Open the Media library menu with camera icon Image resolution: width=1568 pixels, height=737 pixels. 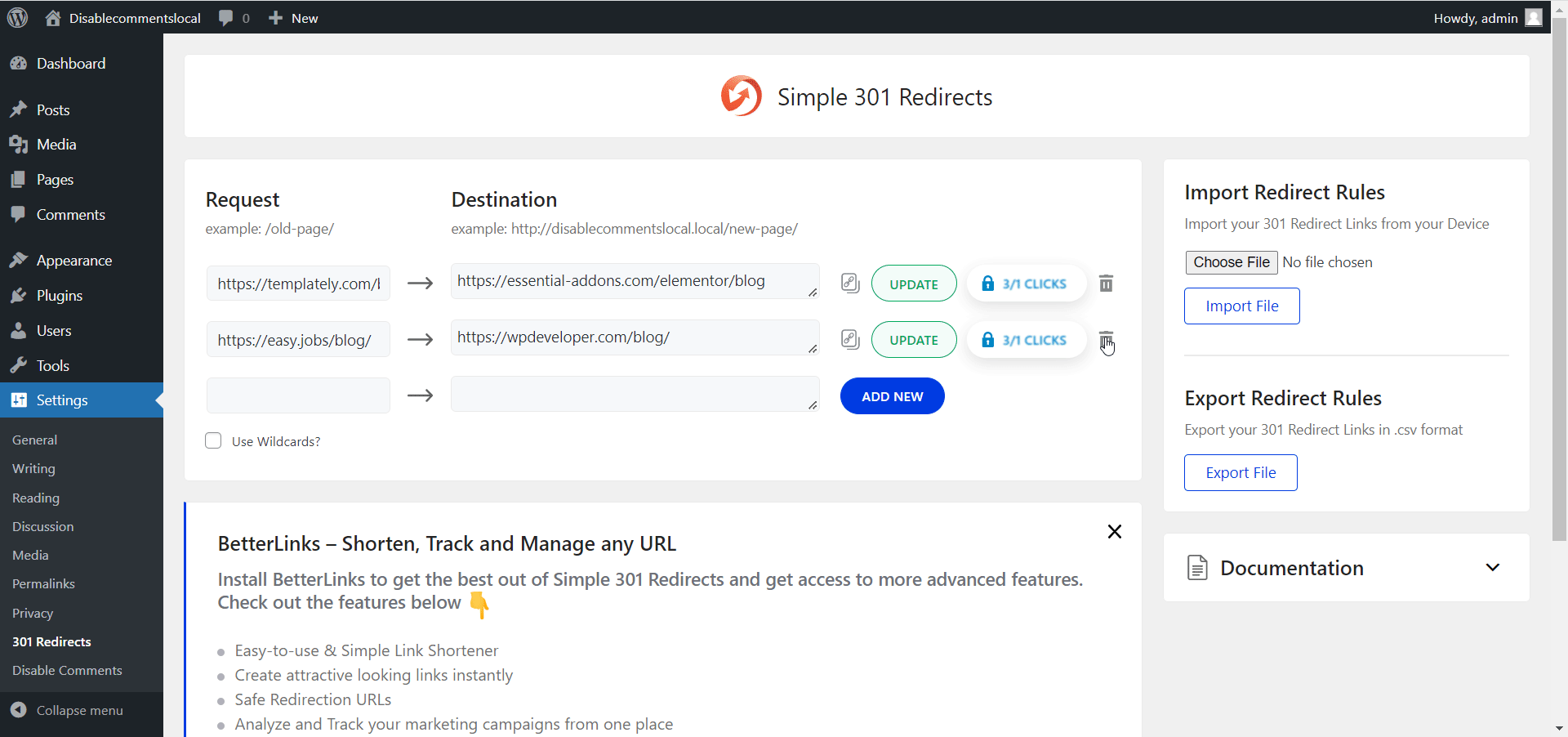pyautogui.click(x=82, y=145)
